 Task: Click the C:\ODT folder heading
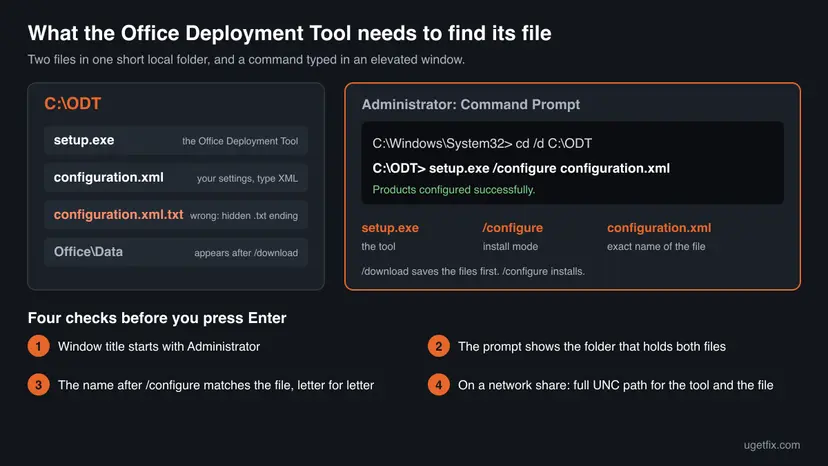pyautogui.click(x=72, y=104)
